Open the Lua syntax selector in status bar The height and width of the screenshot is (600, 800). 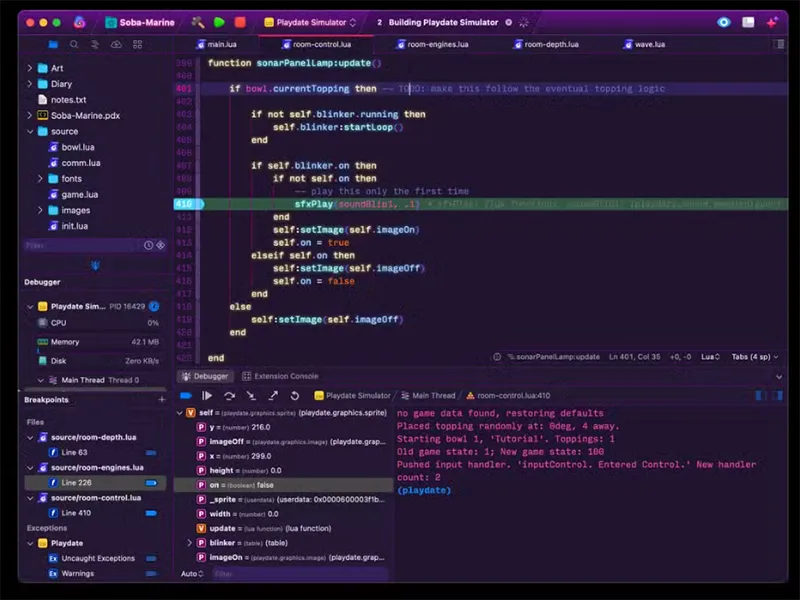[708, 356]
